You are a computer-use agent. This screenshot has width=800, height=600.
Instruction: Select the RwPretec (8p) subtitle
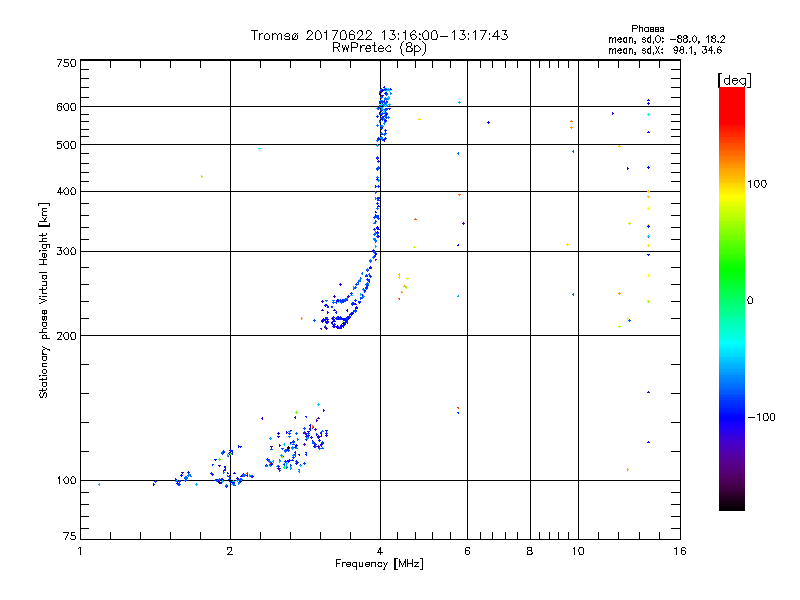coord(379,47)
